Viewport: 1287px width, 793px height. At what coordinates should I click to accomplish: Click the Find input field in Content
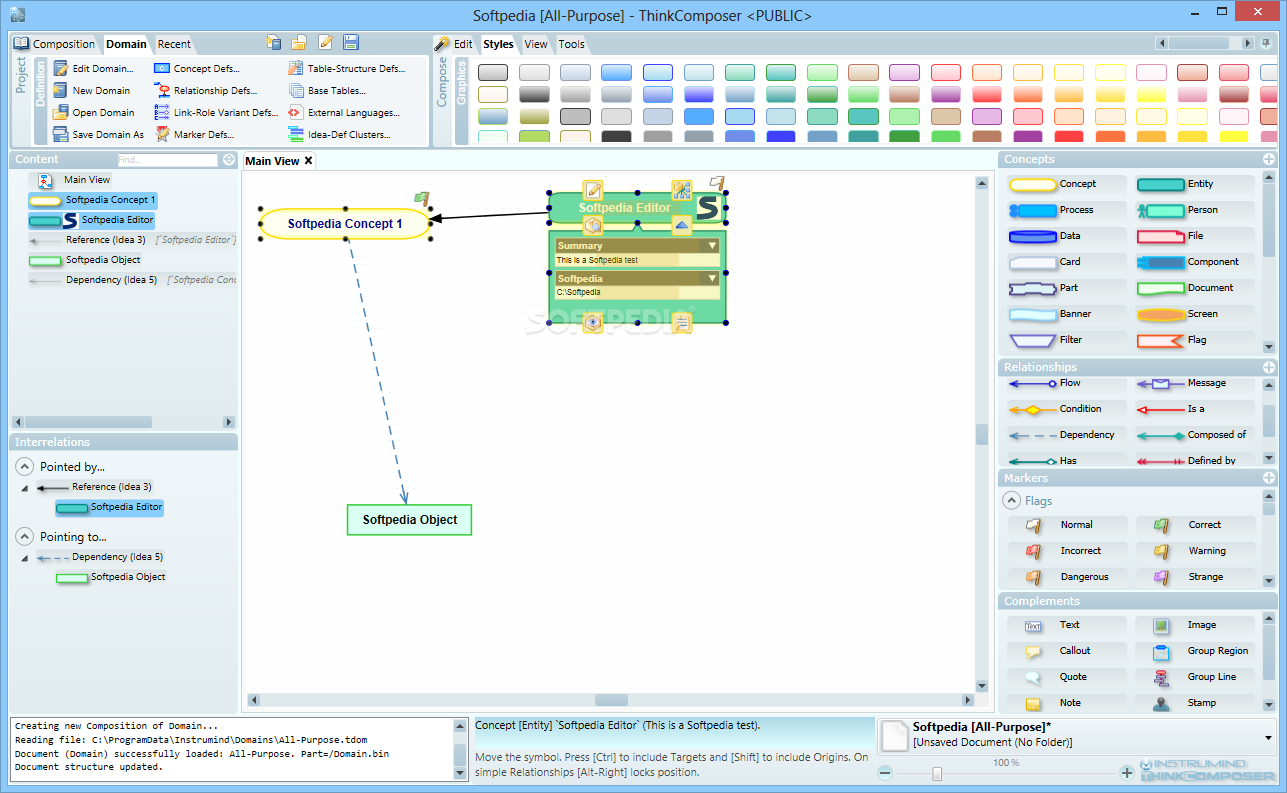167,160
